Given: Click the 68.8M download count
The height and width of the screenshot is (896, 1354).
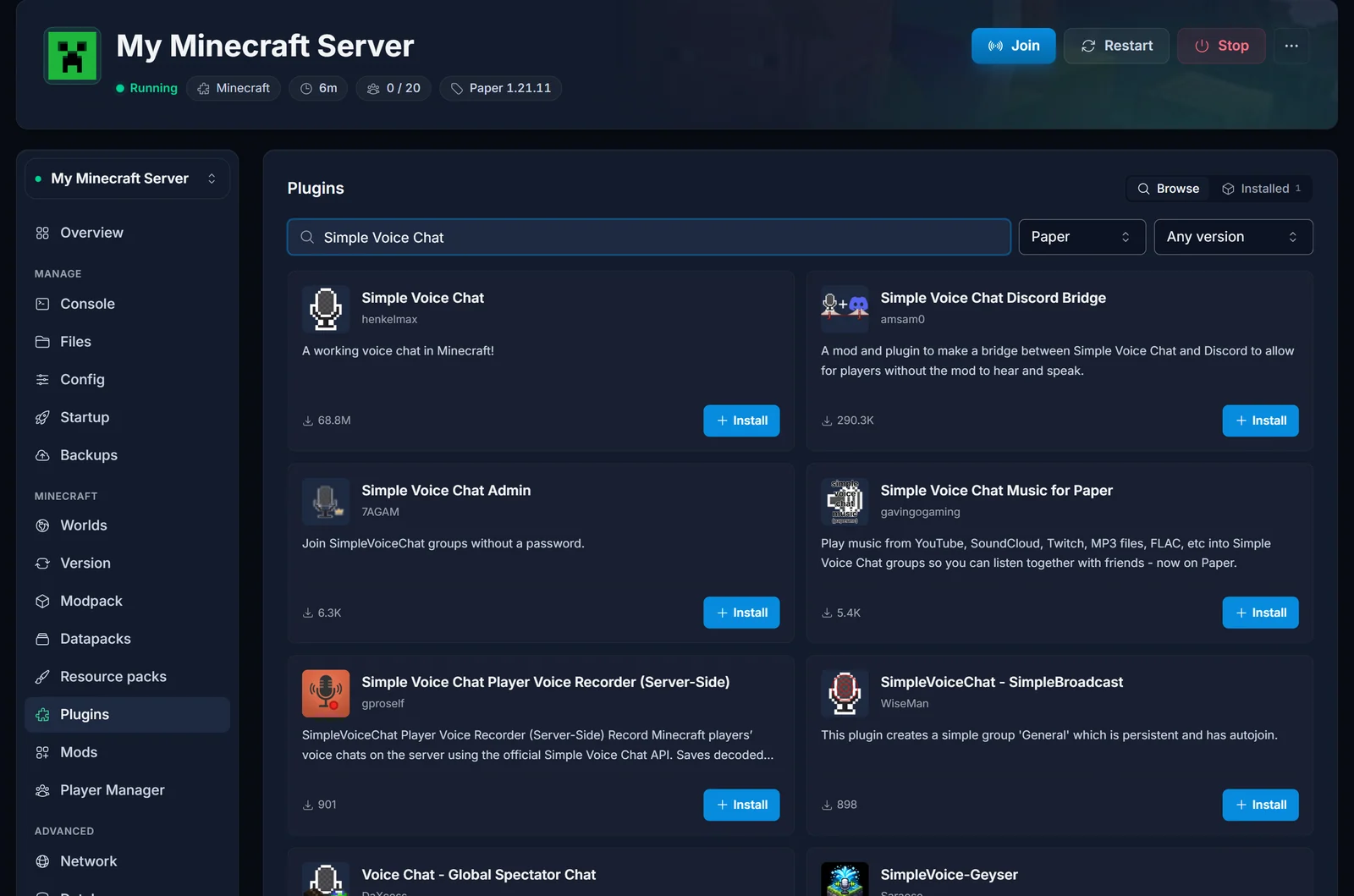Looking at the screenshot, I should tap(327, 421).
